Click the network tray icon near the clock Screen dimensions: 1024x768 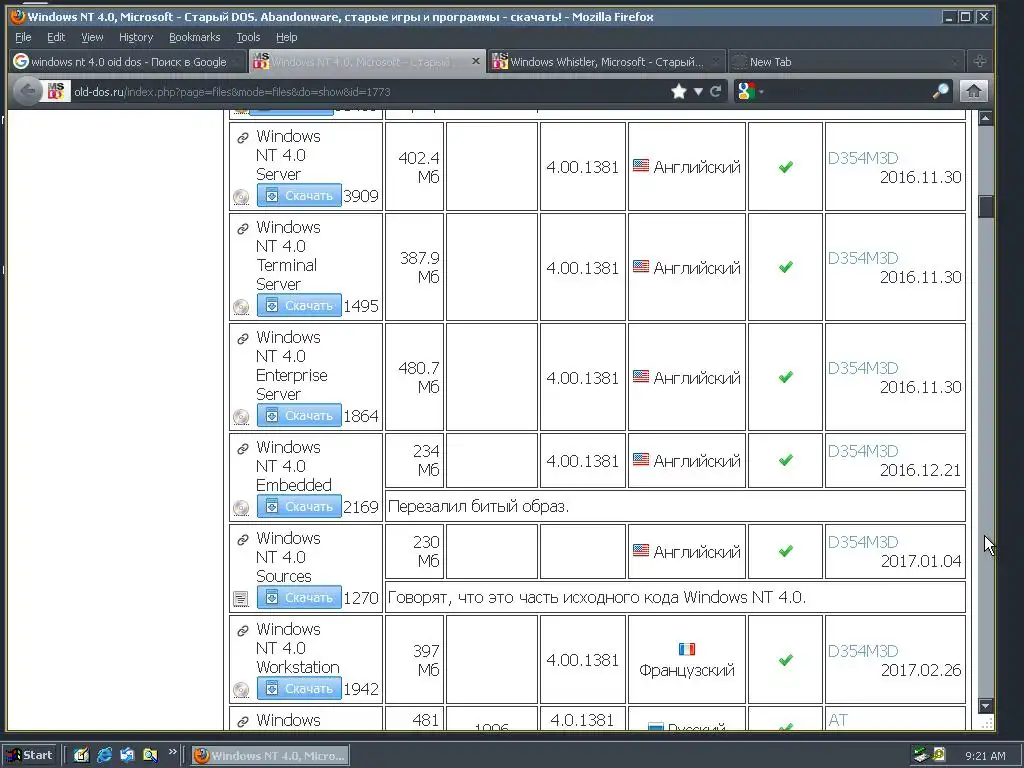click(921, 755)
